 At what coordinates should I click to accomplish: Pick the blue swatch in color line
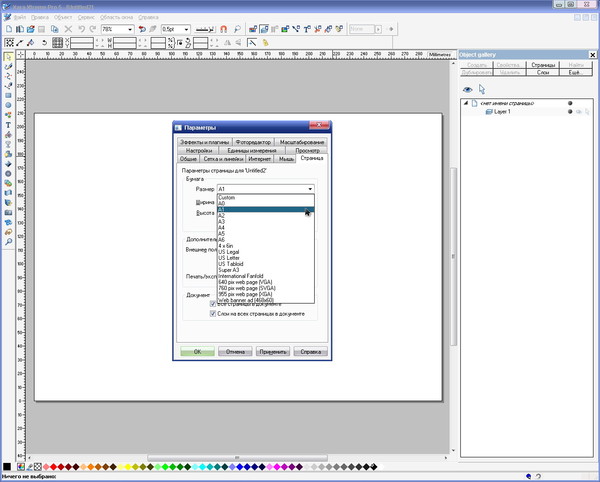pyautogui.click(x=240, y=467)
